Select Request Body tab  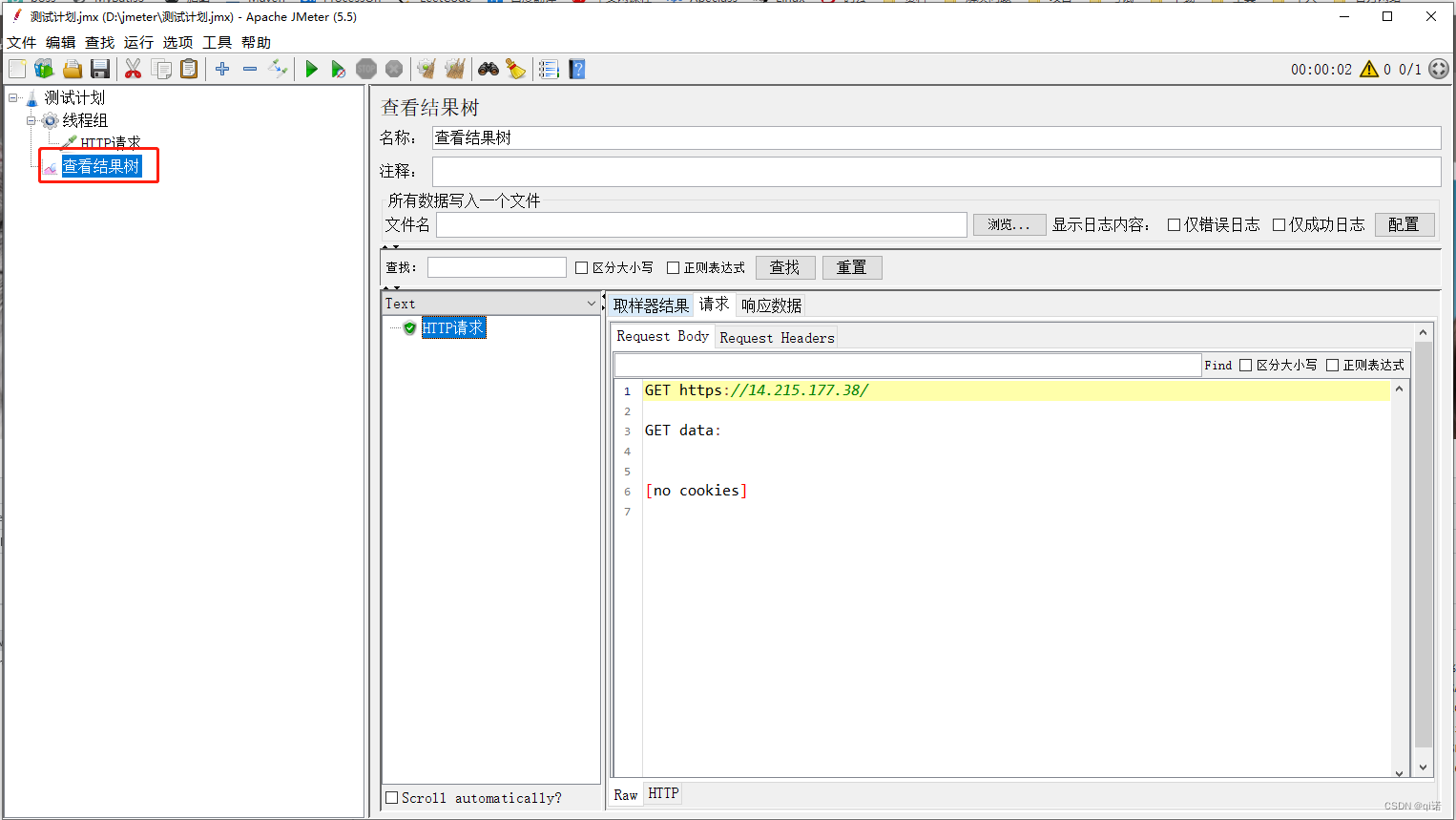[x=662, y=336]
